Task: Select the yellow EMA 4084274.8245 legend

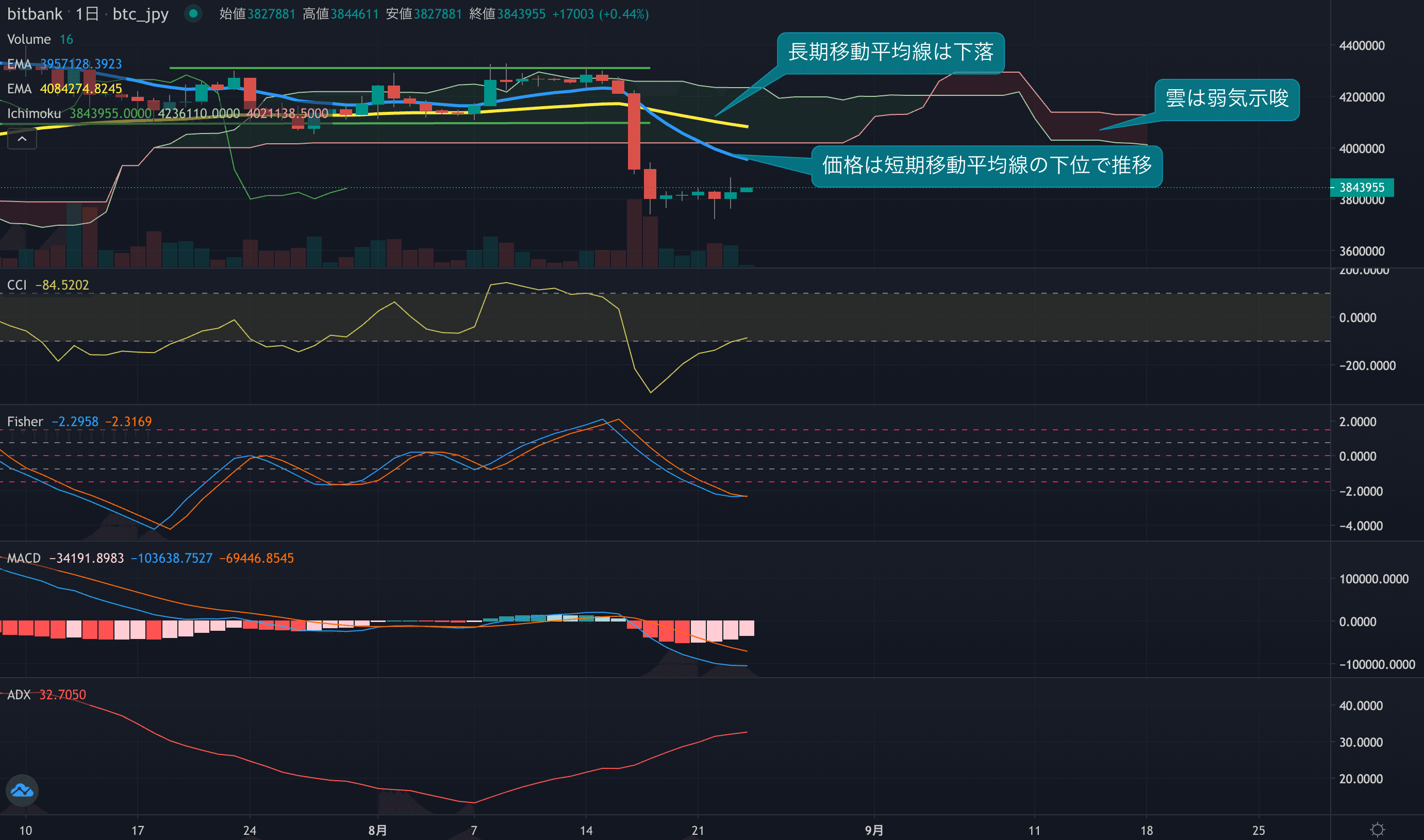Action: point(19,89)
